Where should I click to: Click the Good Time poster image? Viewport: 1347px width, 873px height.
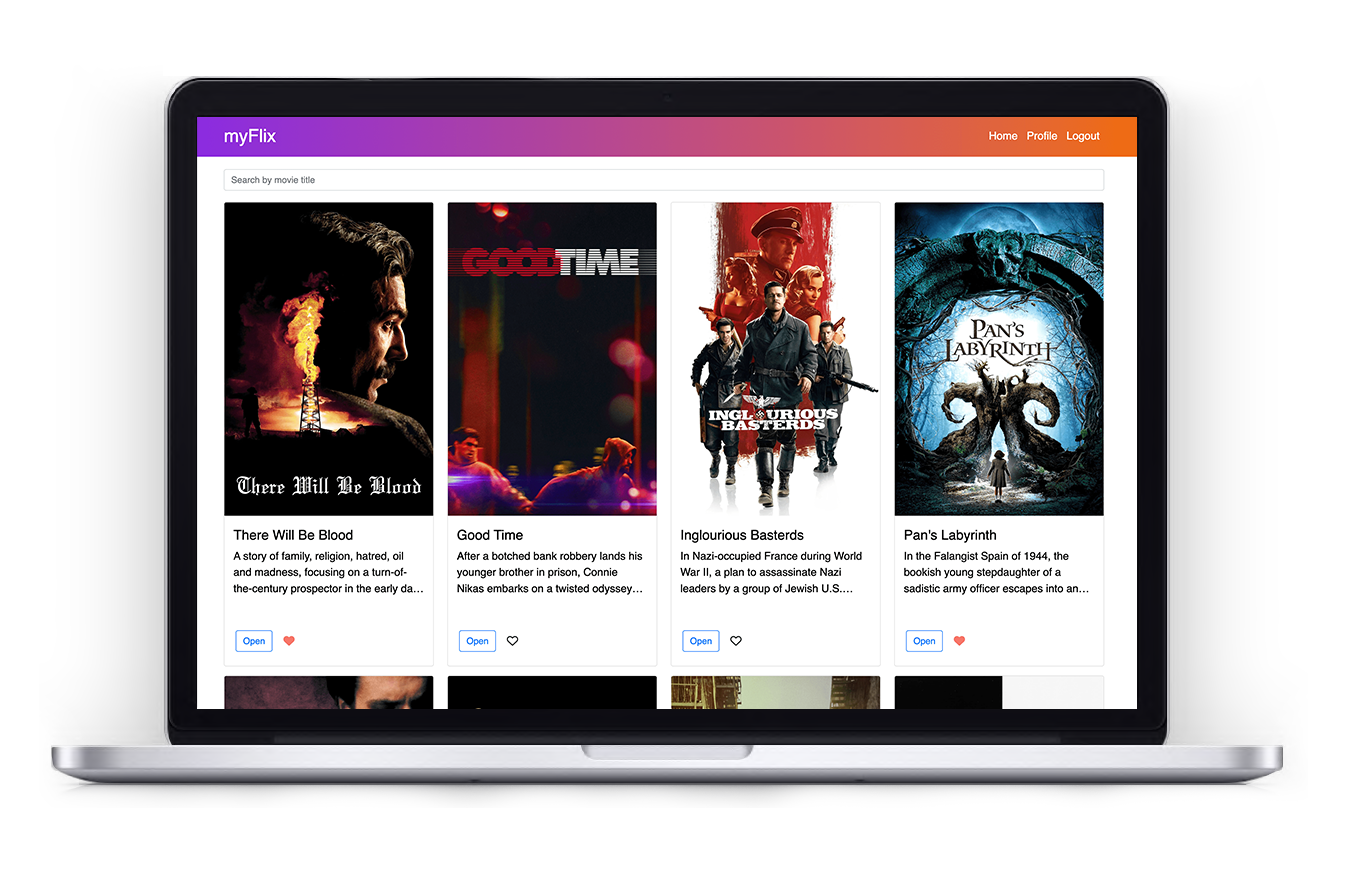[x=552, y=359]
